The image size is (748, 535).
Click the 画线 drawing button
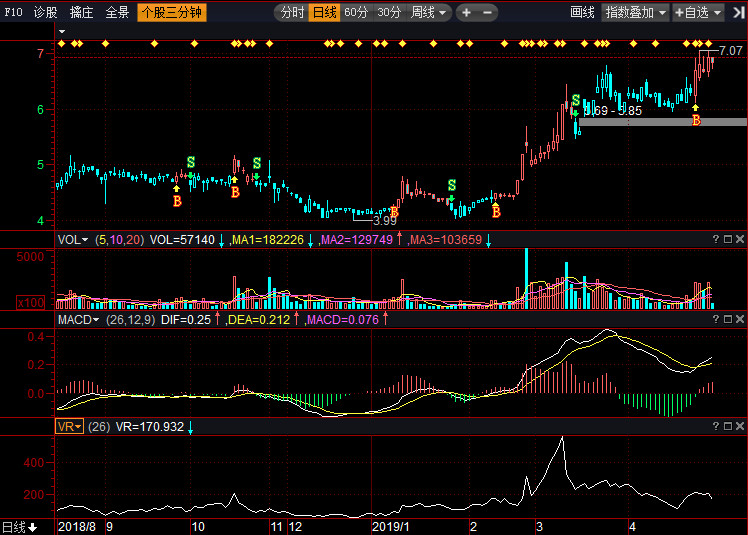click(x=582, y=13)
